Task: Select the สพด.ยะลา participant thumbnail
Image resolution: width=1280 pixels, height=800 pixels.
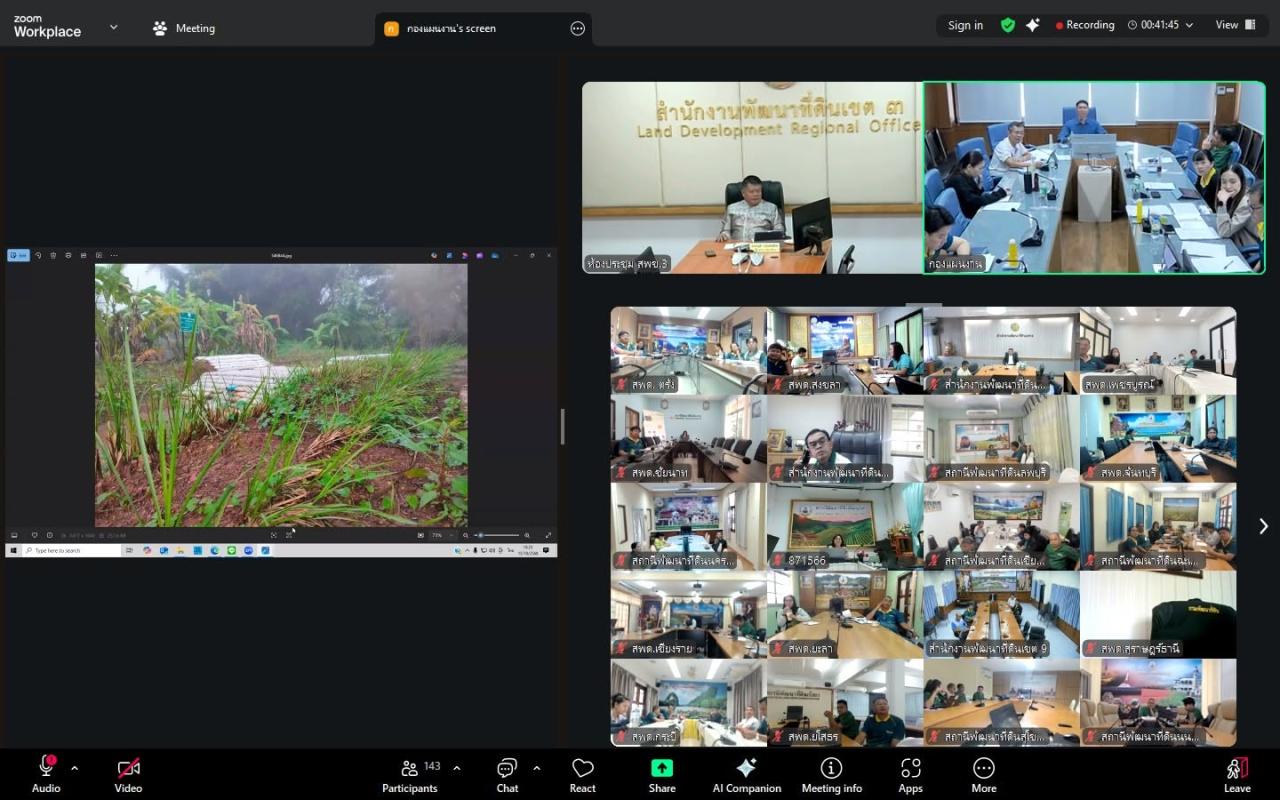Action: pos(845,614)
